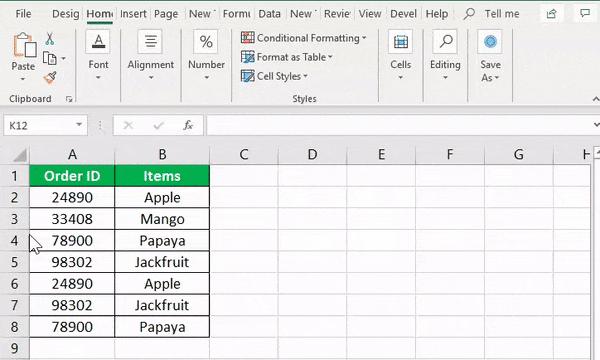Open the Clipboard dialog launcher
The width and height of the screenshot is (600, 360).
[69, 99]
